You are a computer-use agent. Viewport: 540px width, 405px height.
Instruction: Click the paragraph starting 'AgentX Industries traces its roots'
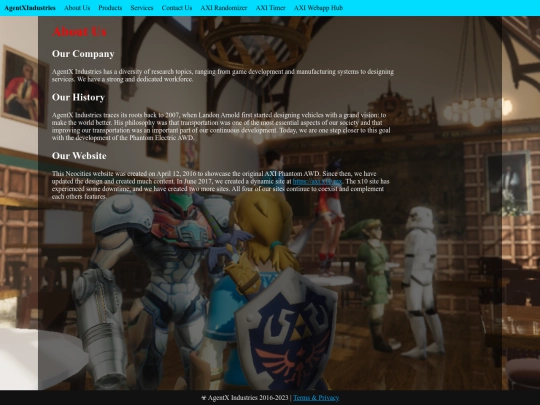pyautogui.click(x=221, y=126)
